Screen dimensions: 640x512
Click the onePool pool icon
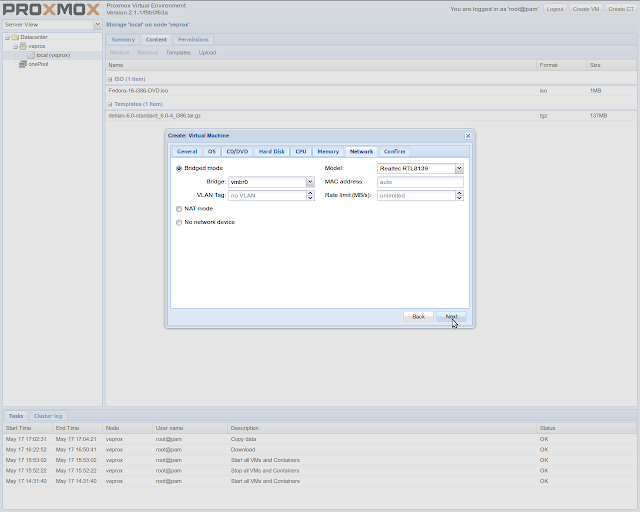(23, 64)
